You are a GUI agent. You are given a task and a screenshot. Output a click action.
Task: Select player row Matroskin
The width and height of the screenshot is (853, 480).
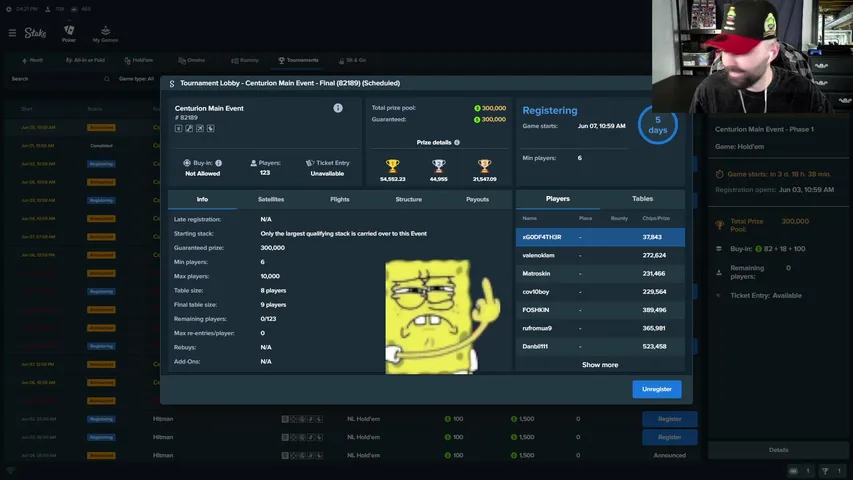coord(600,273)
